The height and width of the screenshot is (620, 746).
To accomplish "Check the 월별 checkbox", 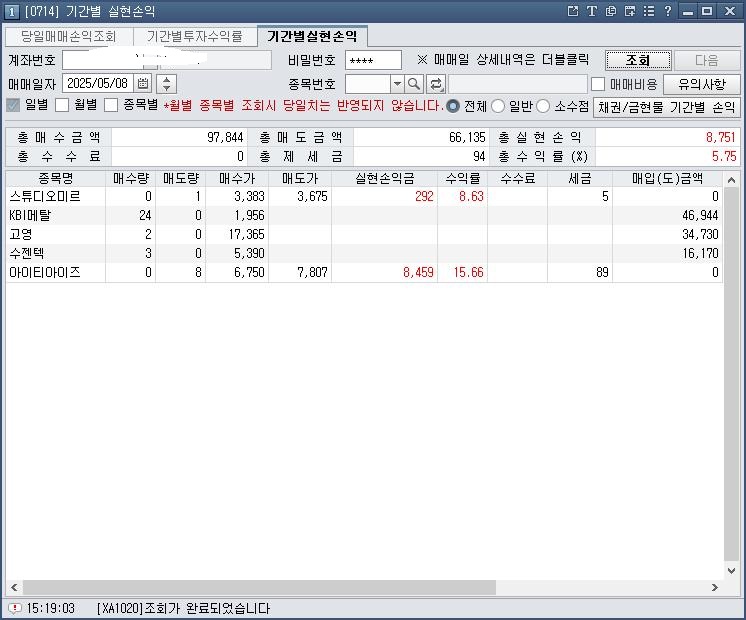I will click(x=62, y=105).
